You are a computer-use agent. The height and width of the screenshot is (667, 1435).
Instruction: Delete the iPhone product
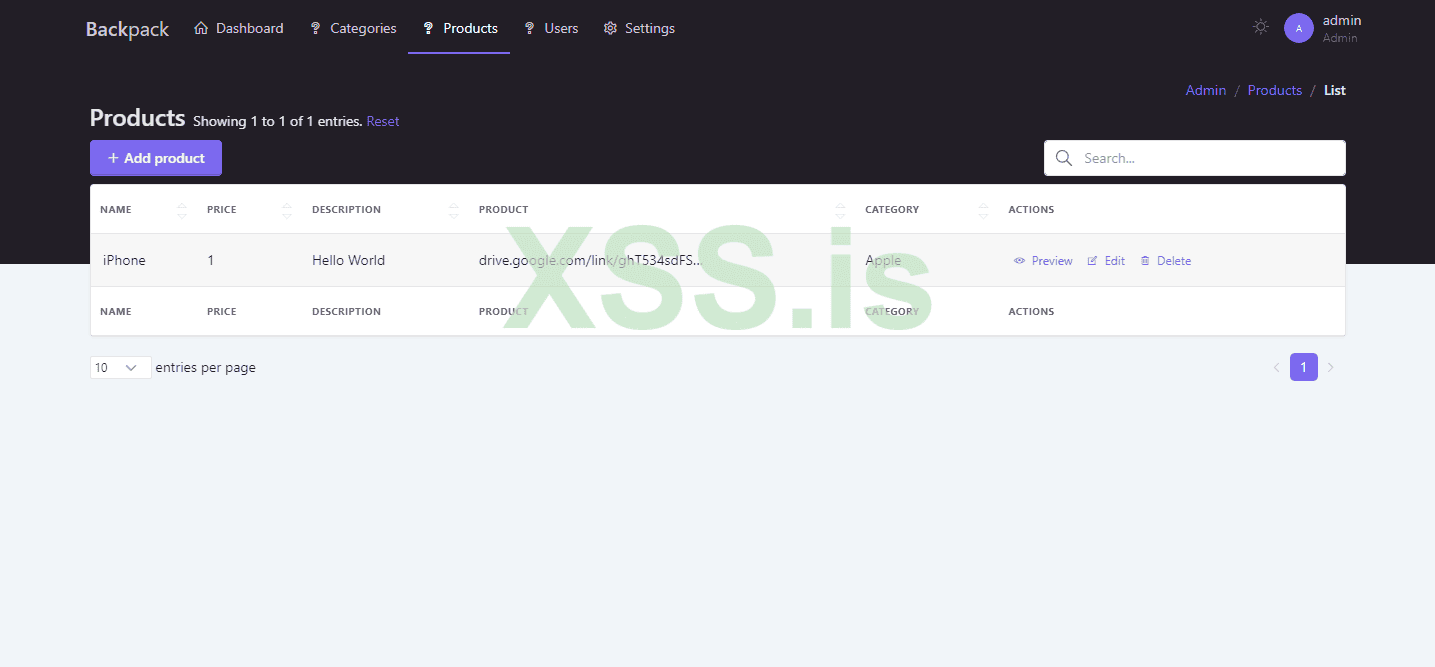click(1166, 261)
